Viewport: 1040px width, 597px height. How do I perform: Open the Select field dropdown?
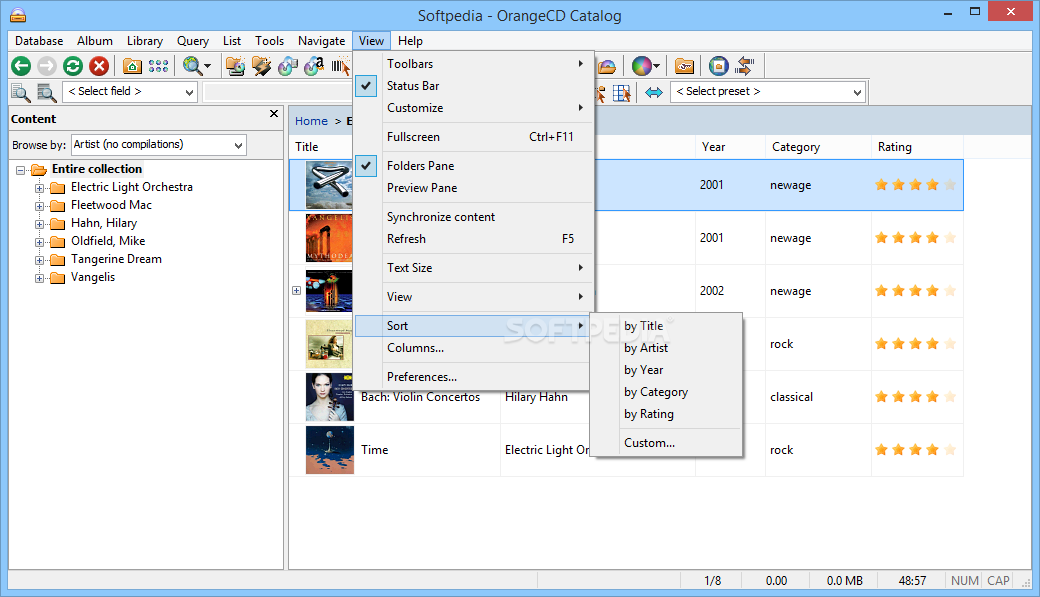pos(130,92)
